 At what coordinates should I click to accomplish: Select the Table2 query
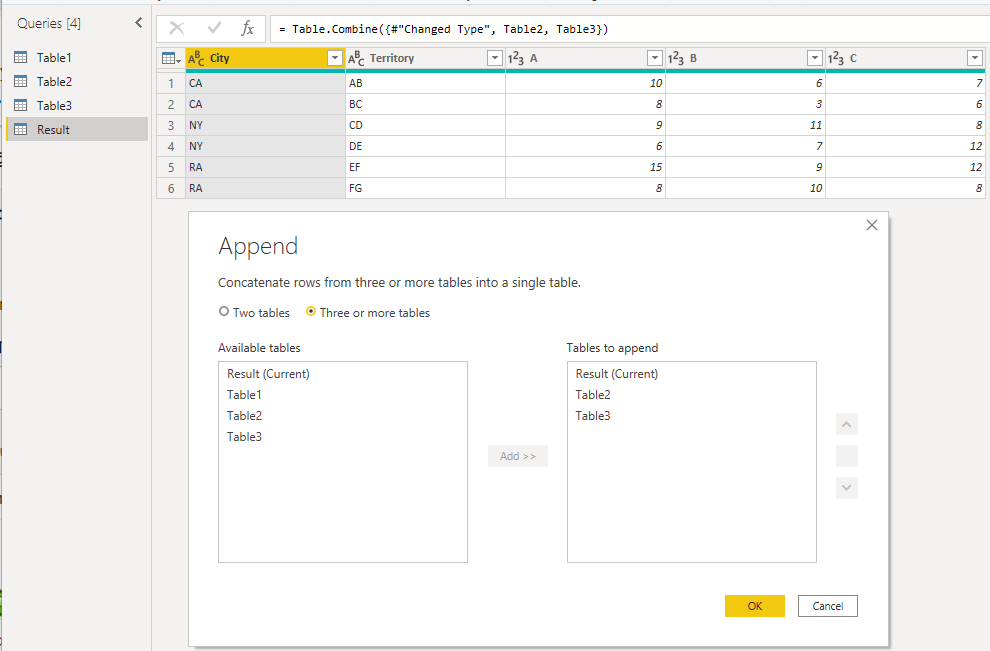coord(77,81)
